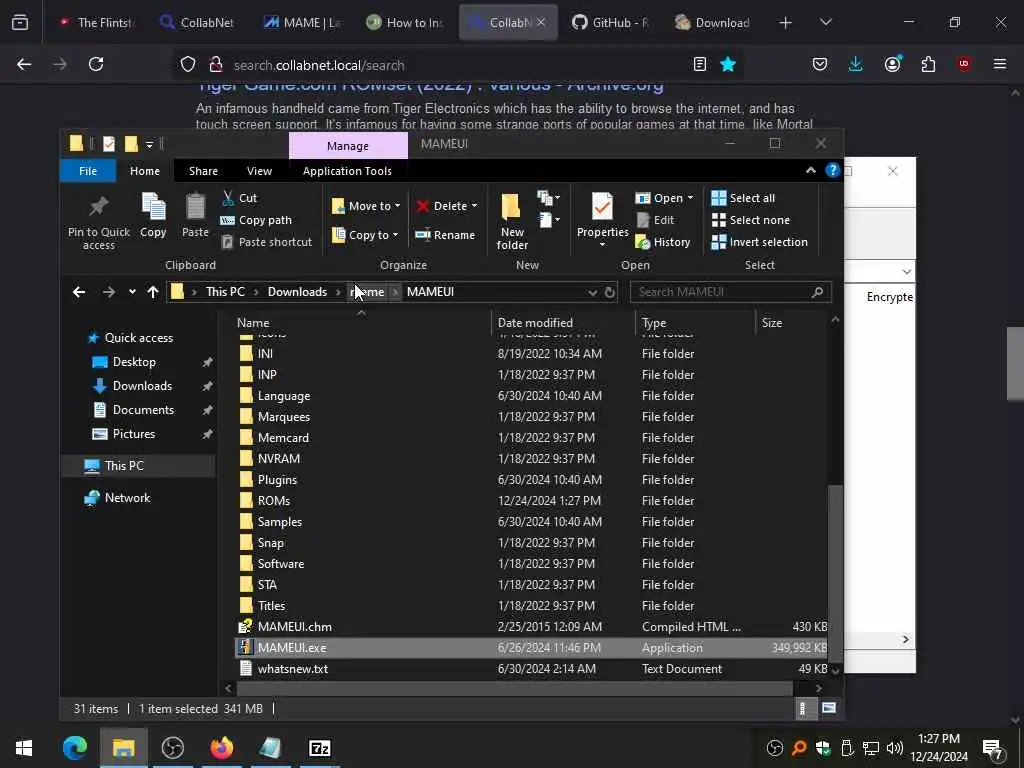Select the Plugins folder
This screenshot has width=1024, height=768.
[x=530, y=480]
